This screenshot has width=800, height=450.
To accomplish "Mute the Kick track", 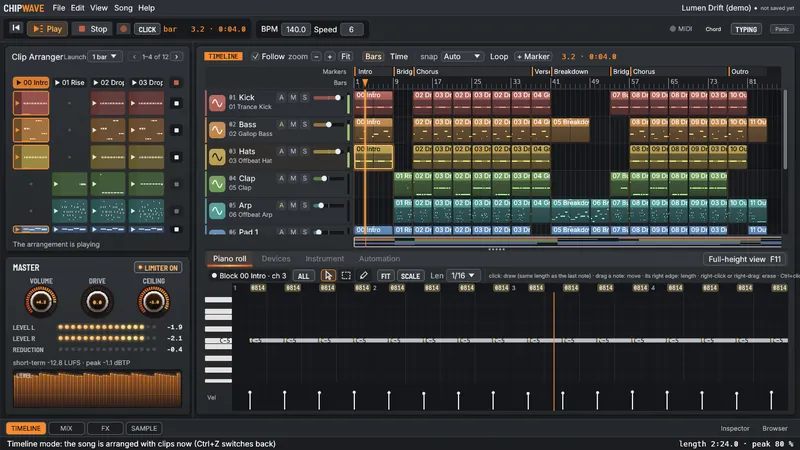I will click(x=293, y=97).
